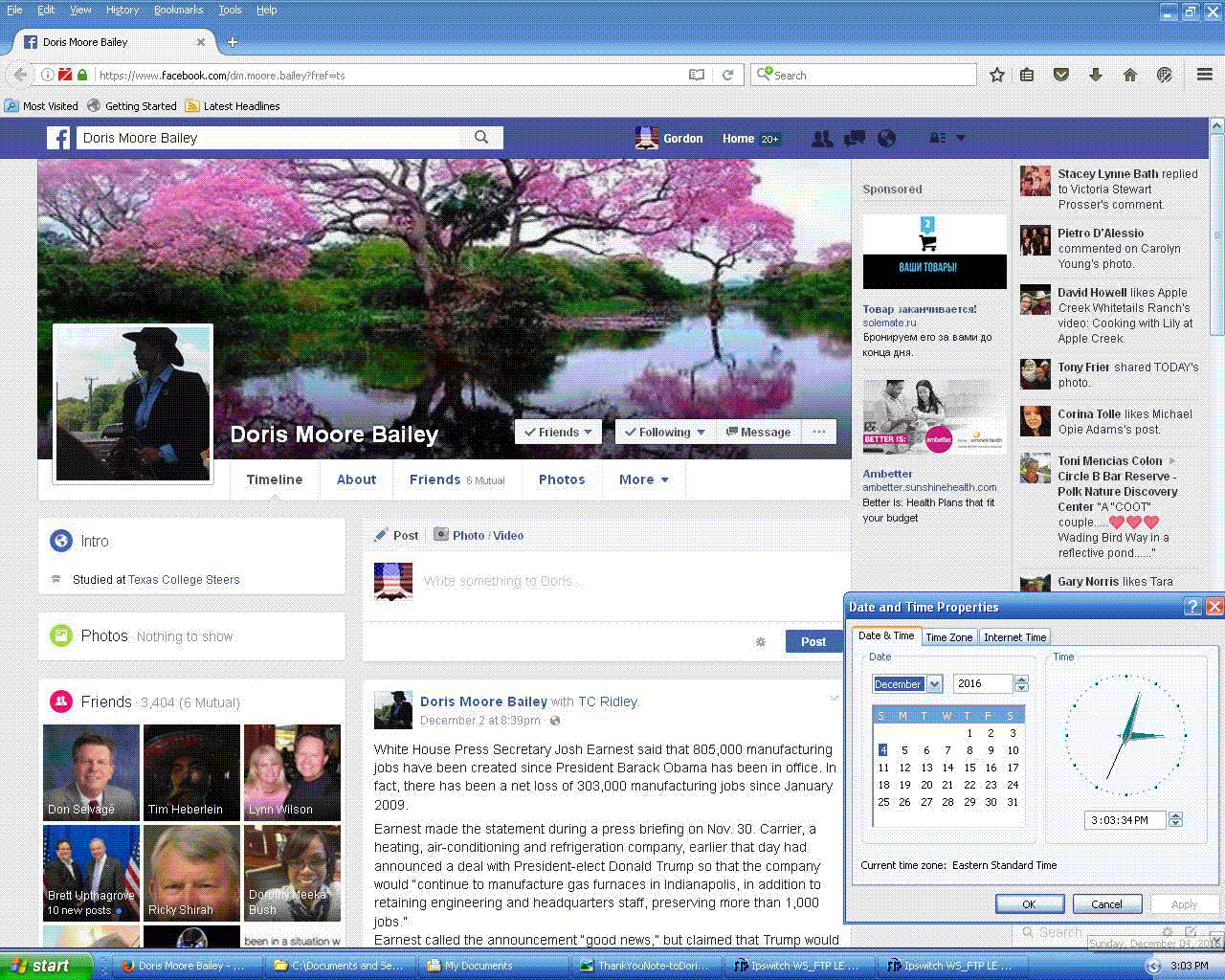The height and width of the screenshot is (980, 1225).
Task: Open the Messages icon in header
Action: coord(854,139)
